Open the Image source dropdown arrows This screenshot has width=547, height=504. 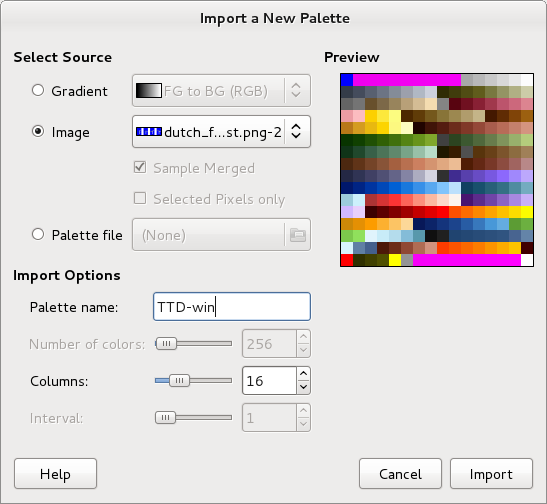[296, 131]
